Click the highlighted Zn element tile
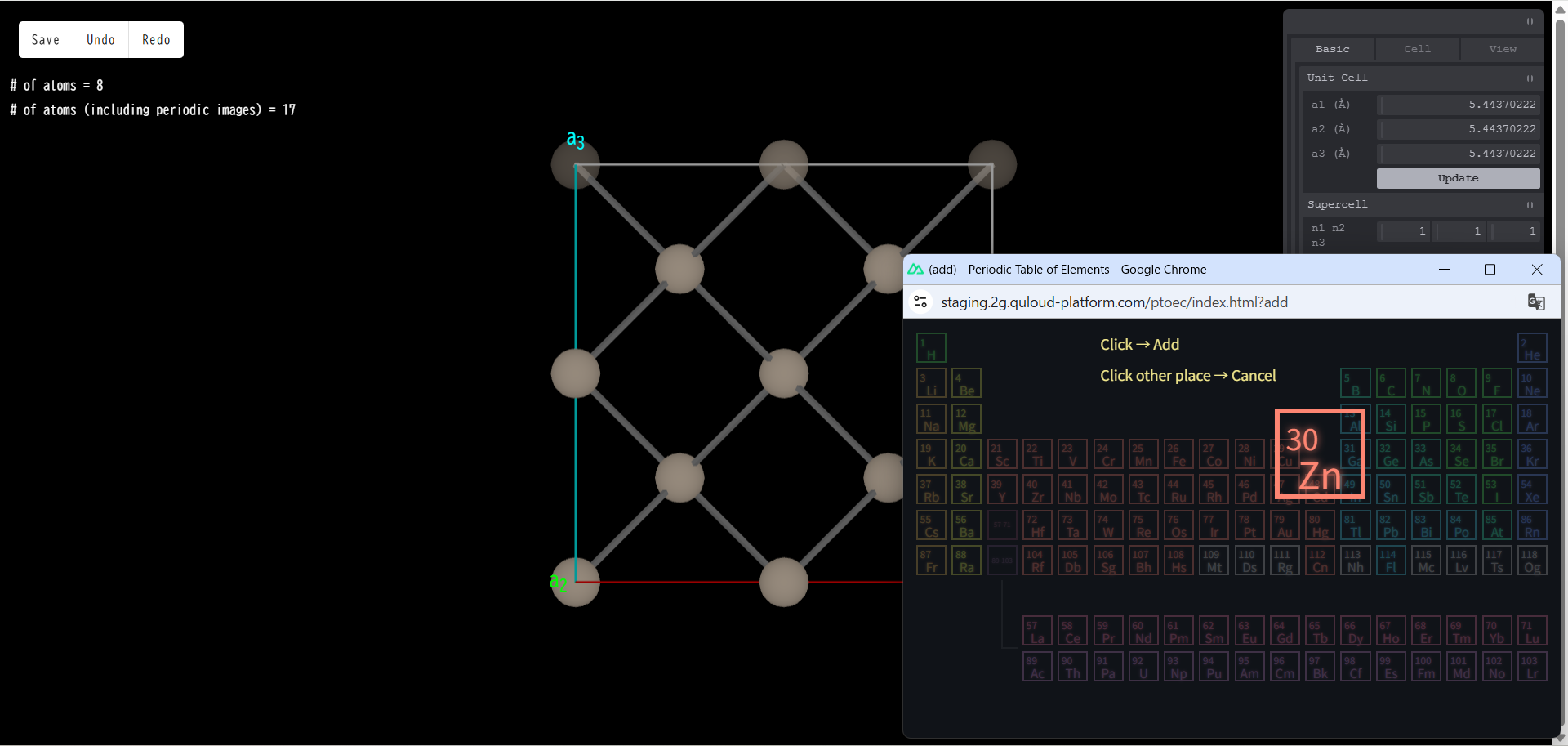 (x=1320, y=455)
